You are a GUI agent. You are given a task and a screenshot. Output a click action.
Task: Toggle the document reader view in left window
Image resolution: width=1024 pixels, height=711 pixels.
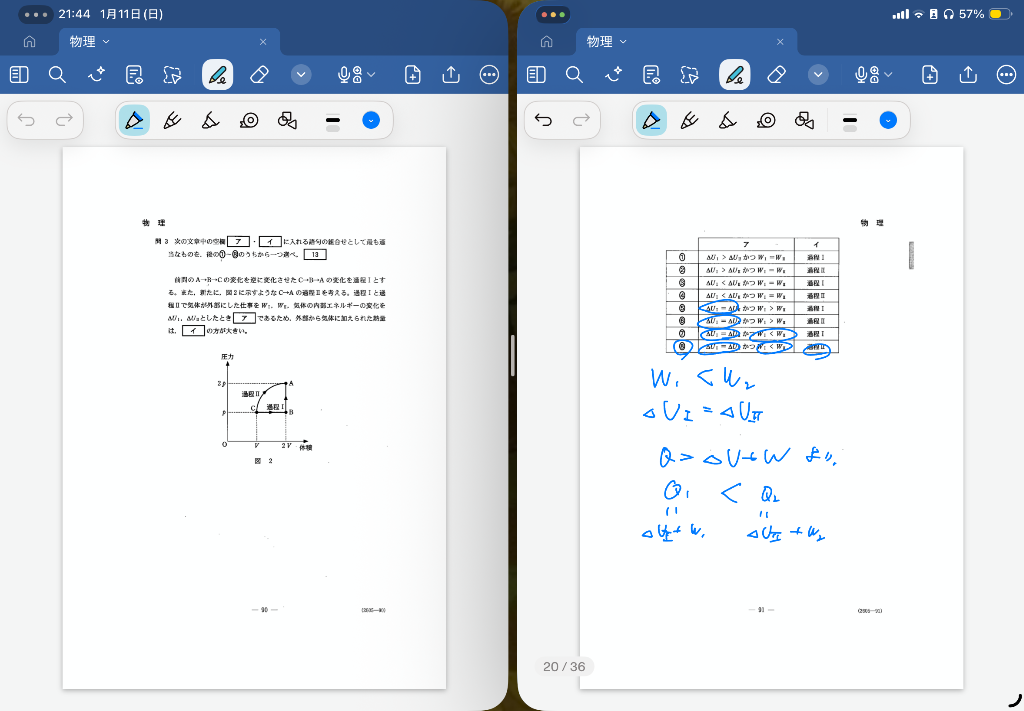pyautogui.click(x=134, y=75)
